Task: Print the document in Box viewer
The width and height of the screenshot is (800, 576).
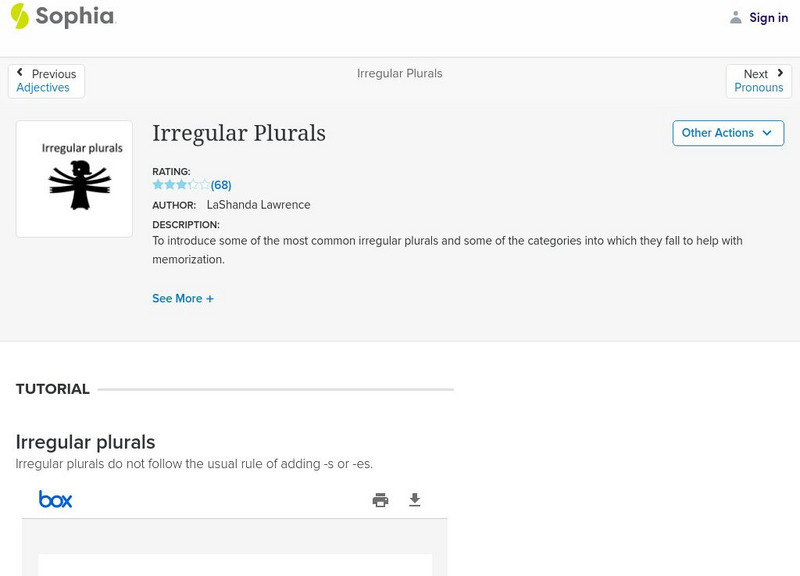Action: click(380, 500)
